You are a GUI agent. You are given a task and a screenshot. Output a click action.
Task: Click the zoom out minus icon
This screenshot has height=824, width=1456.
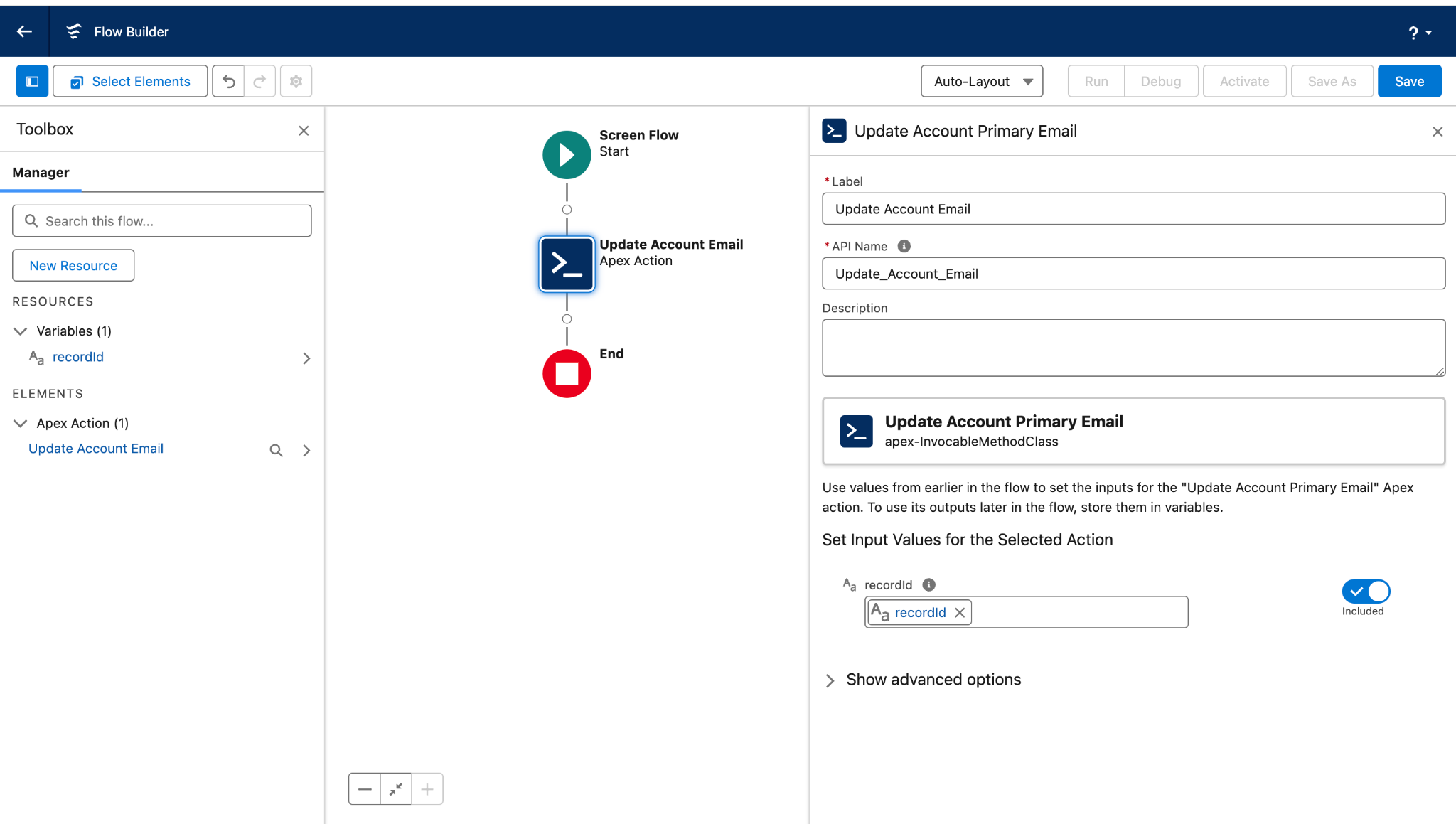click(364, 788)
